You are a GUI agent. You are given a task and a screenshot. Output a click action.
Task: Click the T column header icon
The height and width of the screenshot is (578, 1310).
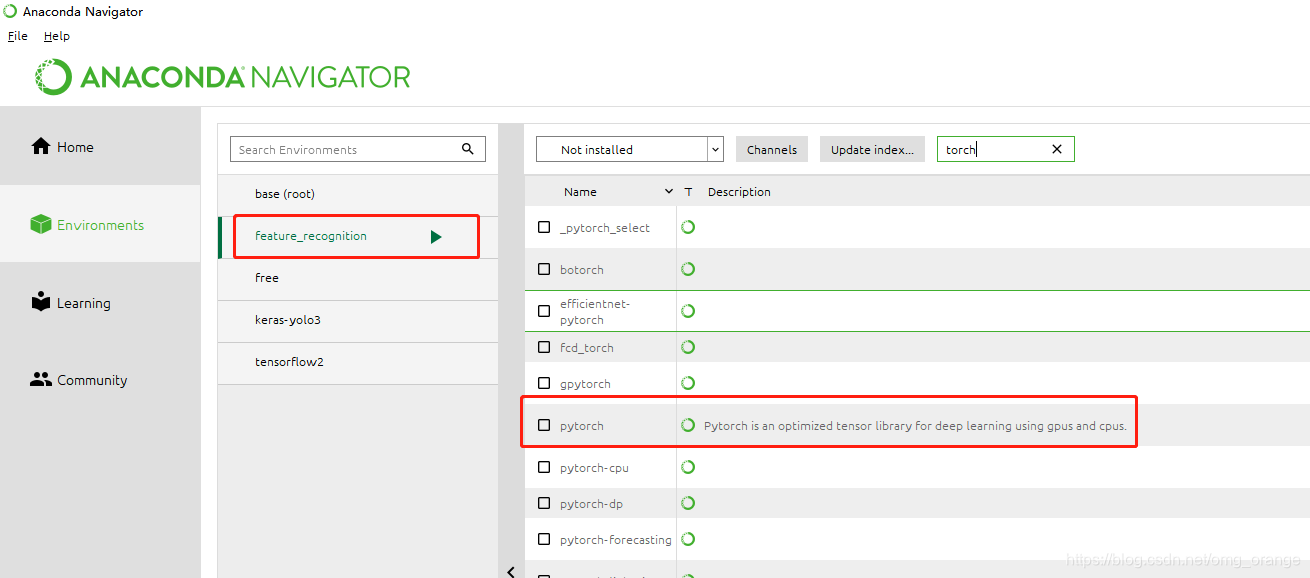click(x=688, y=192)
